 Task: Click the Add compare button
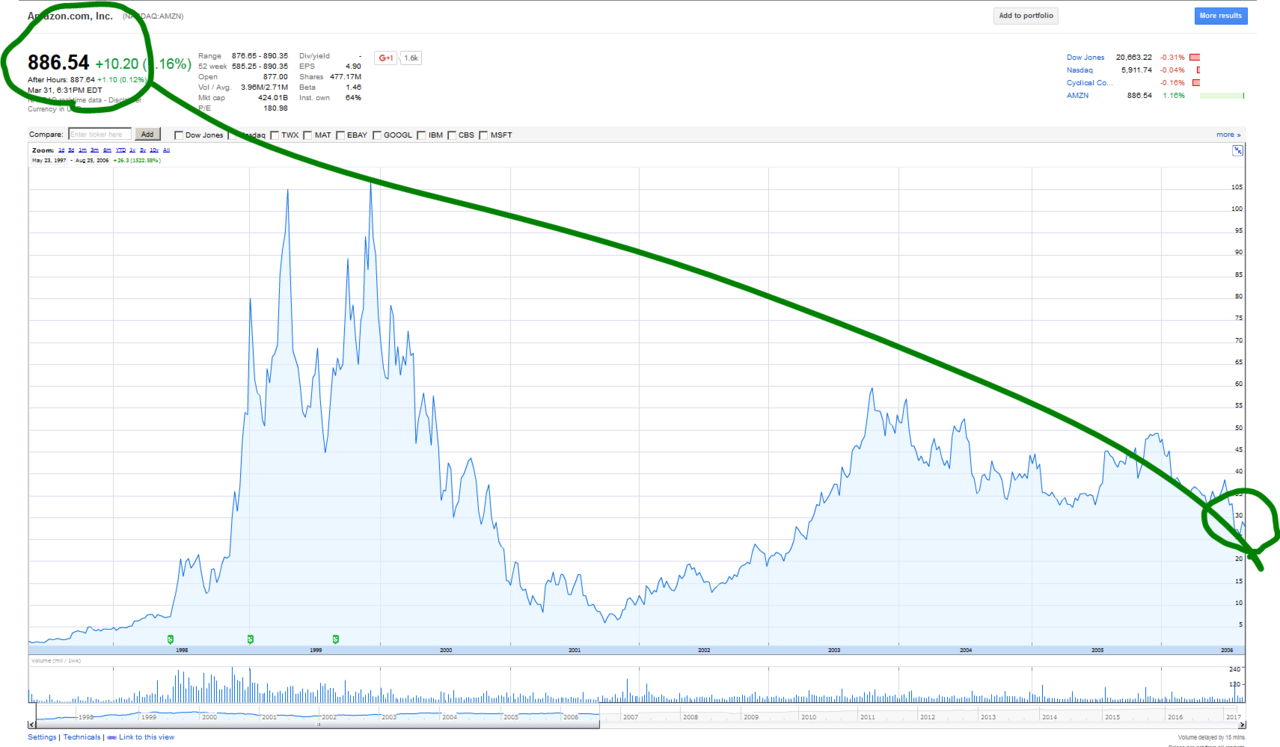147,134
